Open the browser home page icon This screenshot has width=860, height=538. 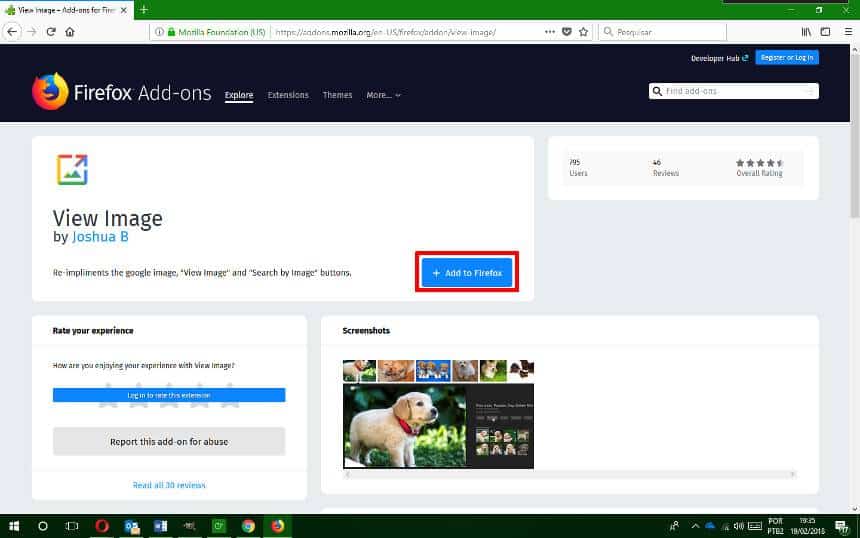70,32
